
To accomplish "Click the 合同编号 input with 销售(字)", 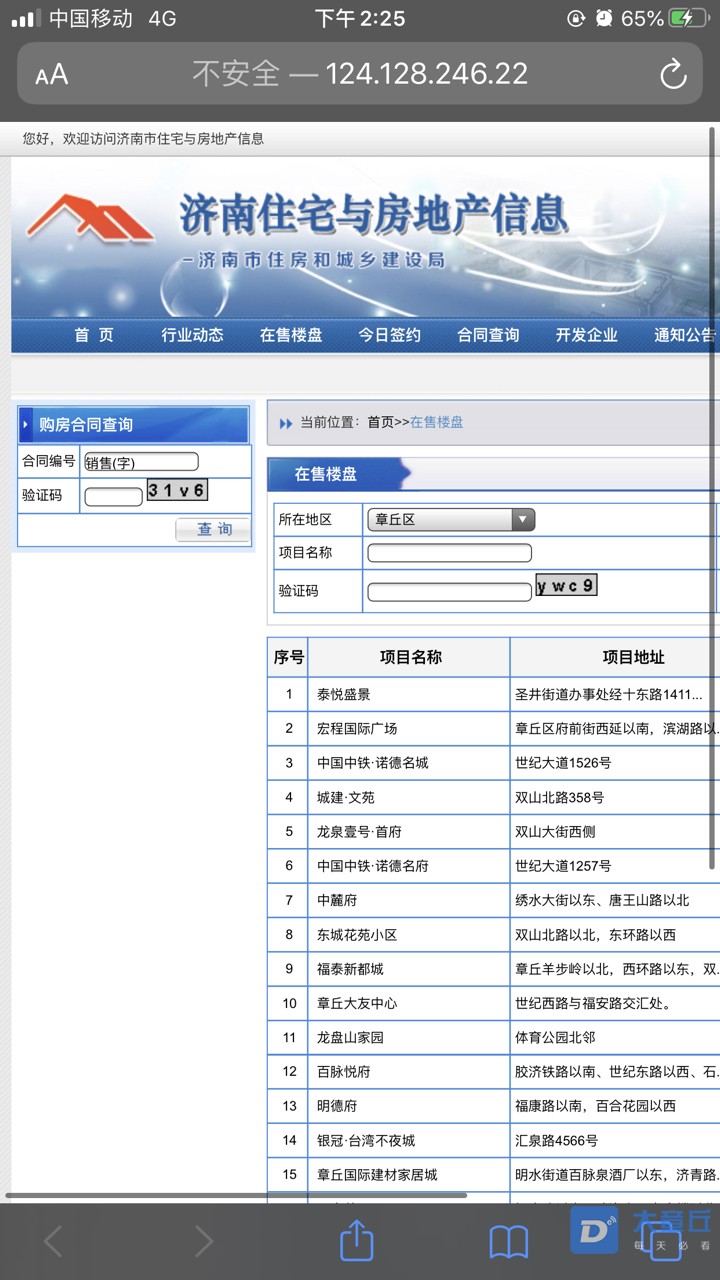I will coord(141,462).
